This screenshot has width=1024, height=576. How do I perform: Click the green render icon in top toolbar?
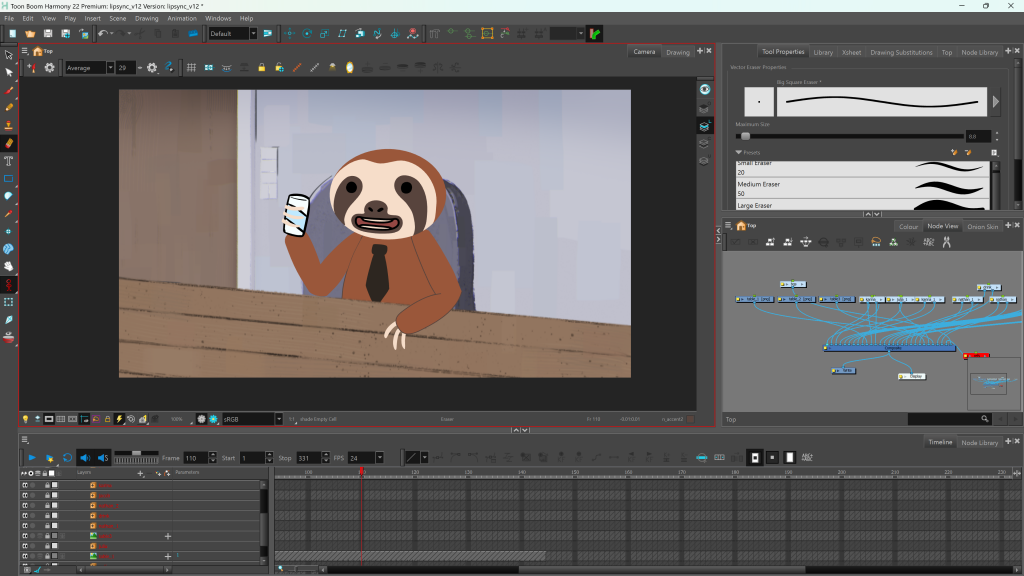point(595,34)
